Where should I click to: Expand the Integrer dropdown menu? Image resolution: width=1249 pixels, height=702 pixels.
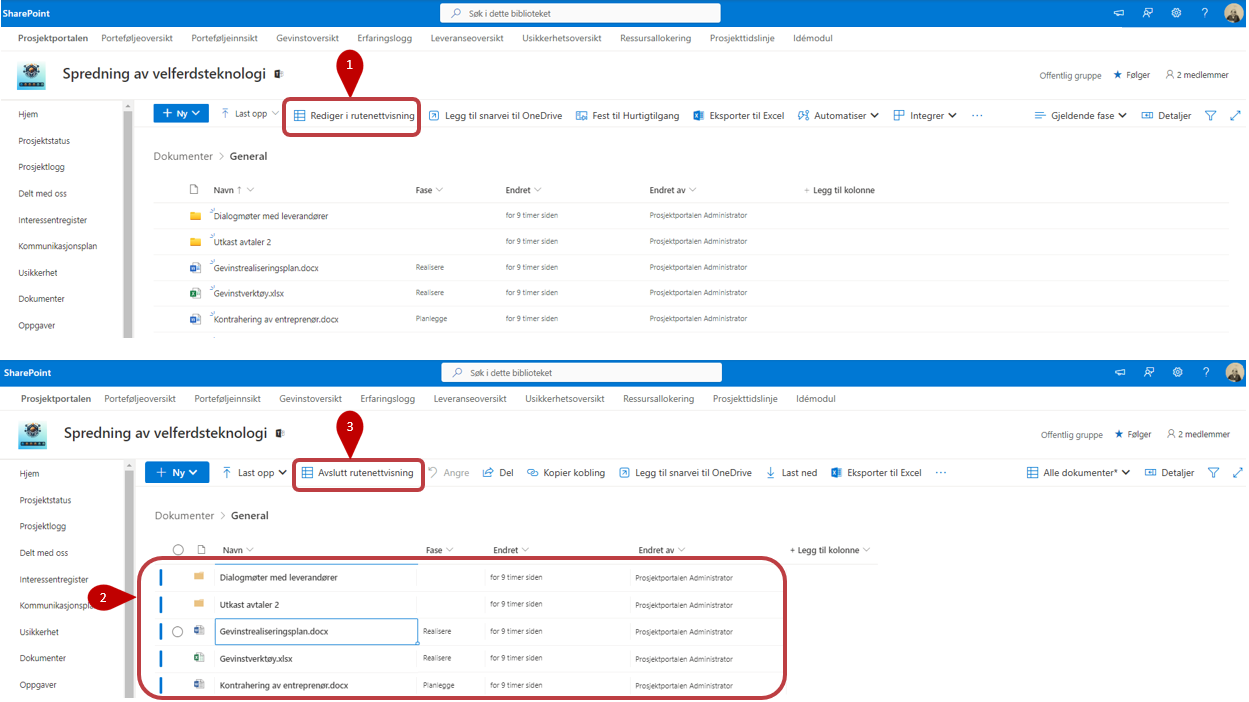926,116
